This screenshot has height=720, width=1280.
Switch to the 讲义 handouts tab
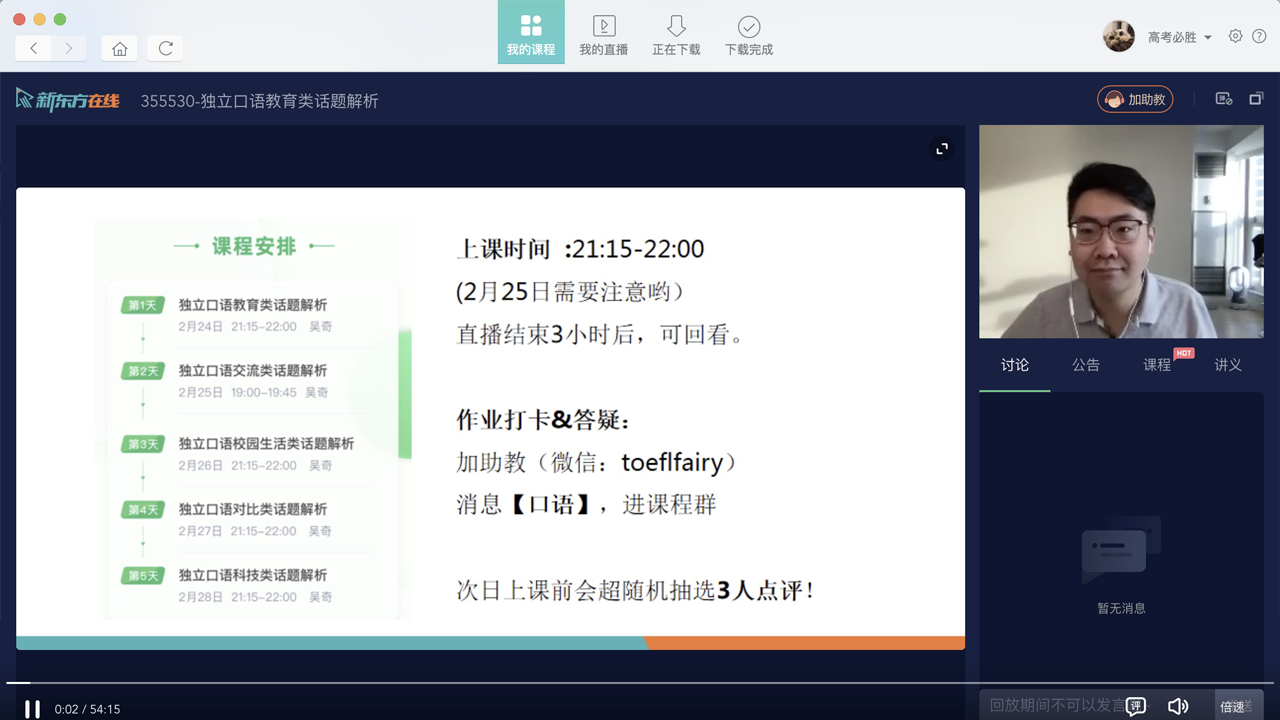(1227, 365)
